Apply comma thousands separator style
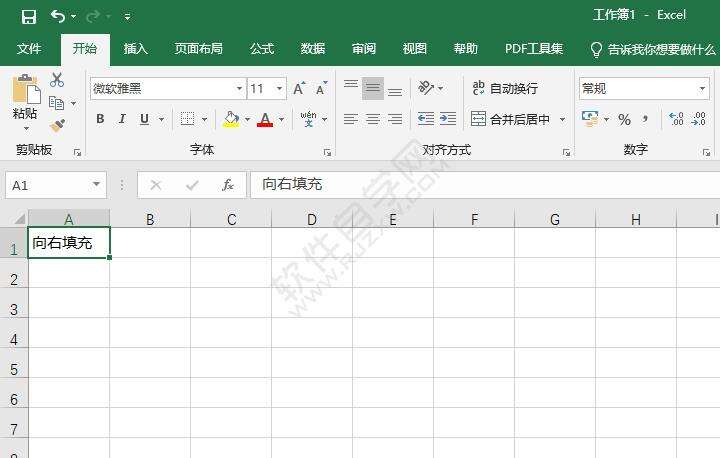 [646, 119]
